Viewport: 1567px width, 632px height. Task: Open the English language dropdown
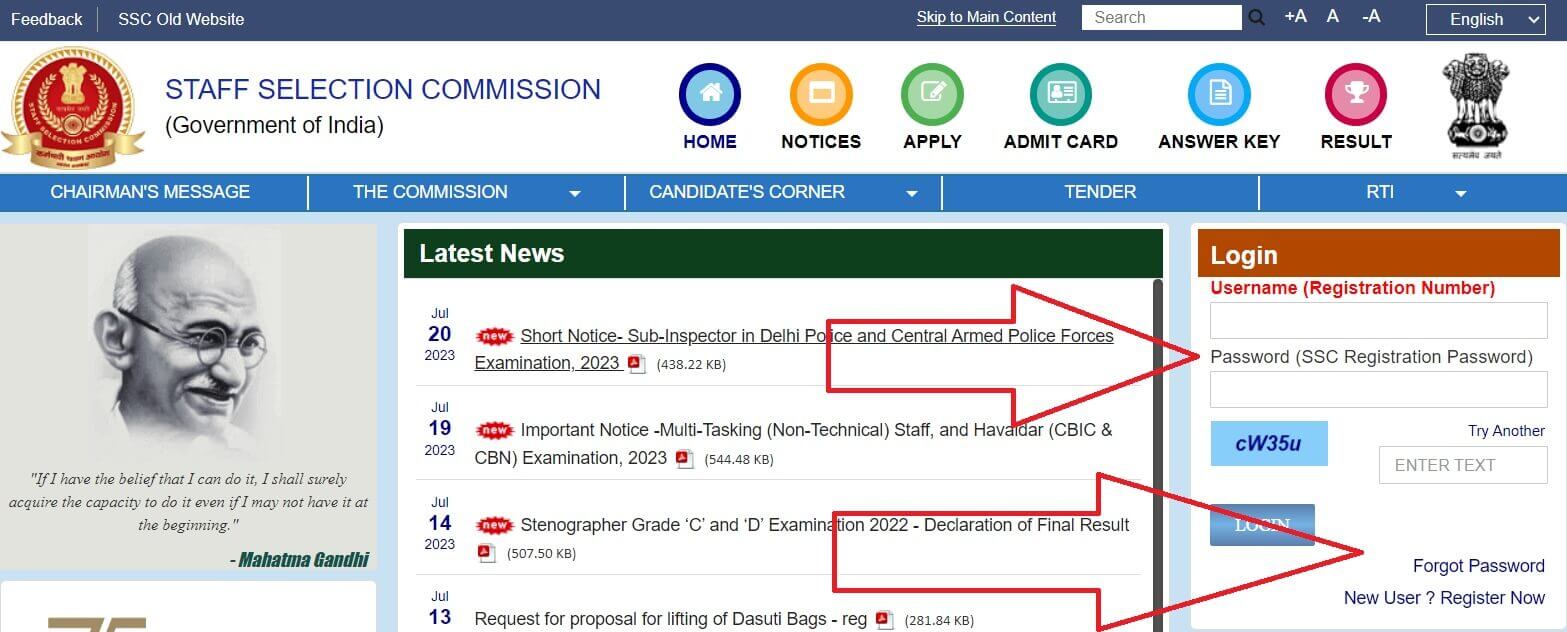(x=1486, y=19)
